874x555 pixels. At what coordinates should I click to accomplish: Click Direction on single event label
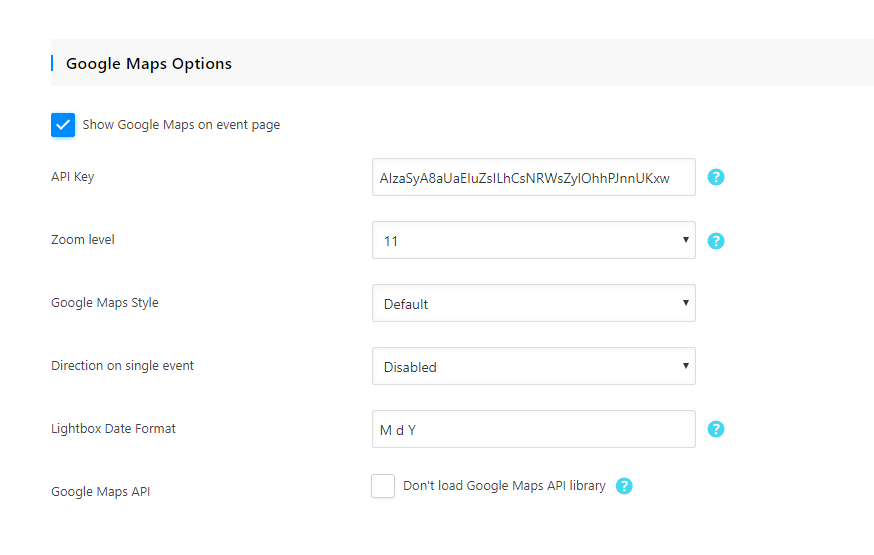click(x=122, y=366)
